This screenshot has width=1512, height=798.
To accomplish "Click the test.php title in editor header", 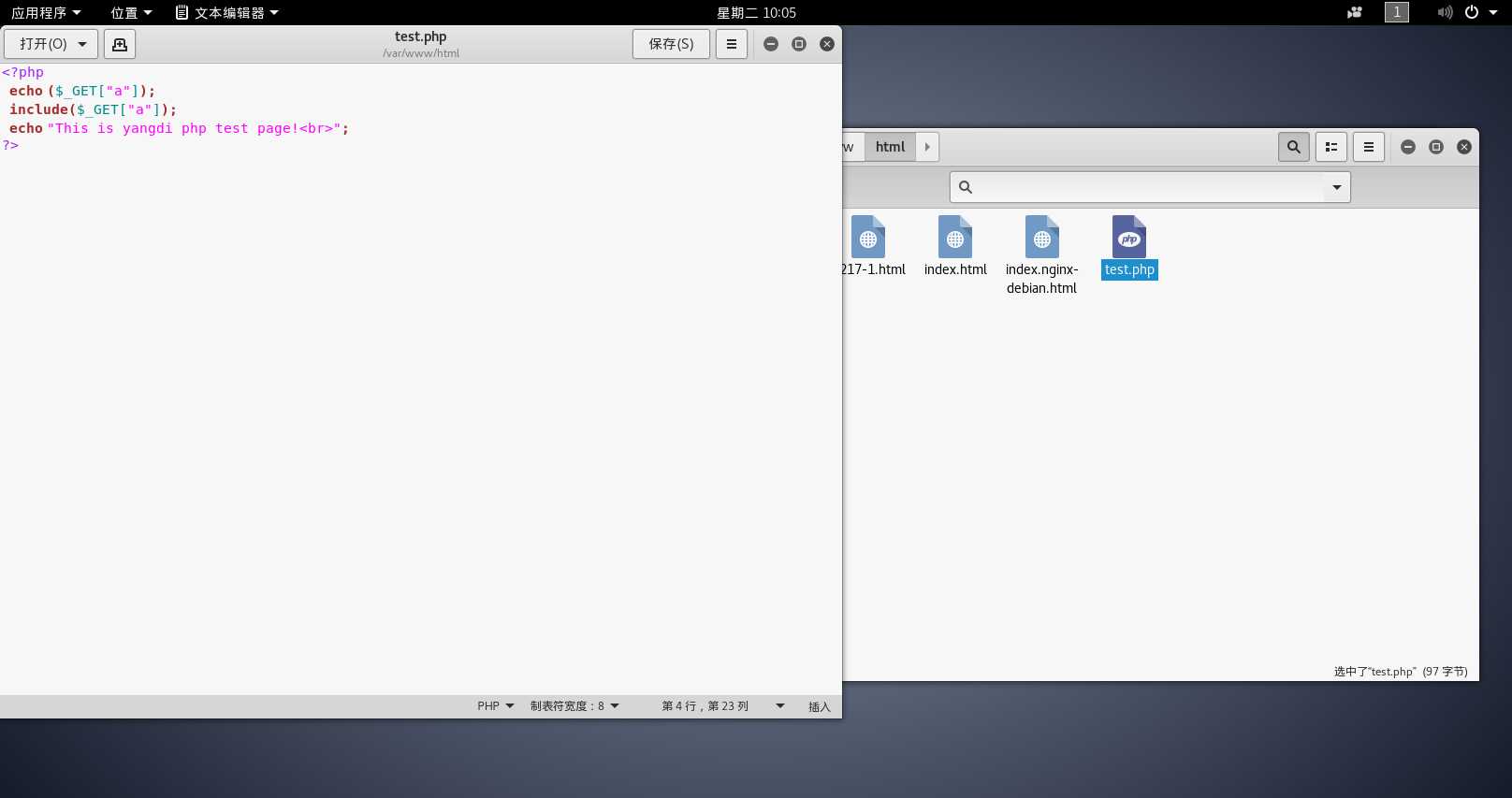I will pyautogui.click(x=420, y=36).
